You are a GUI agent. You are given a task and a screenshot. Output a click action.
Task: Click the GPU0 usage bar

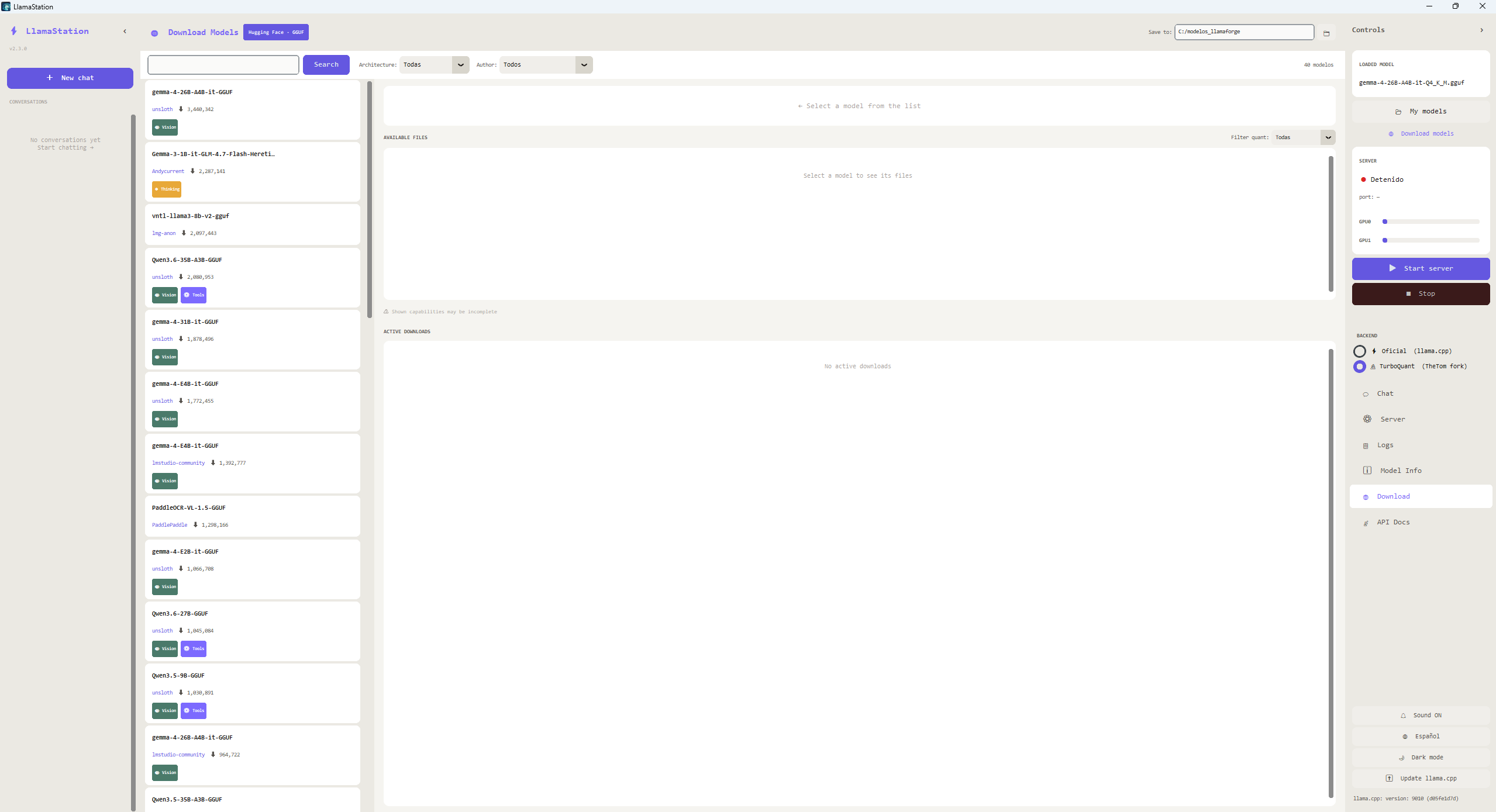point(1431,222)
